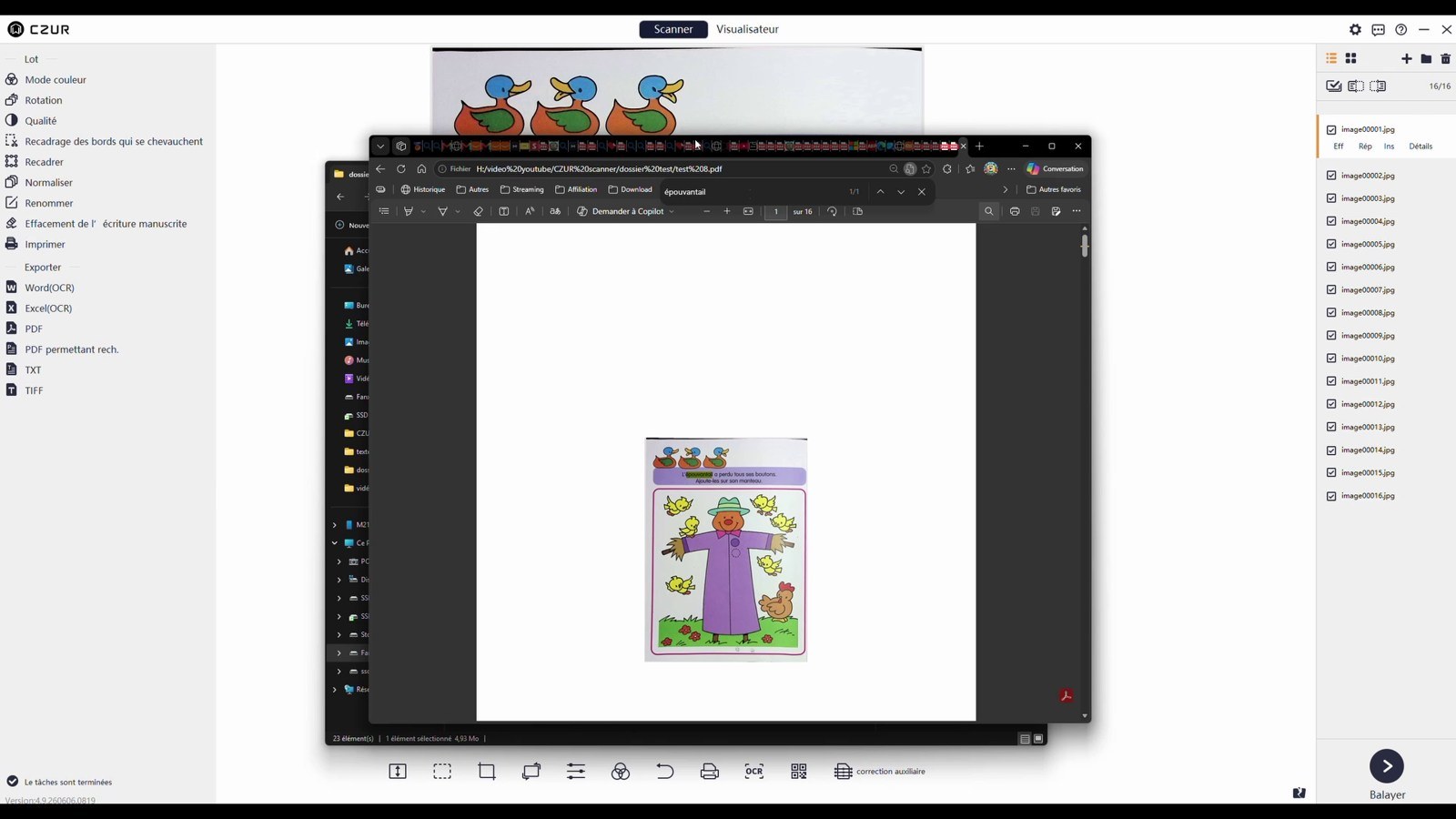Click the printer icon in the CZUR bottom toolbar
1456x819 pixels.
pos(710,772)
